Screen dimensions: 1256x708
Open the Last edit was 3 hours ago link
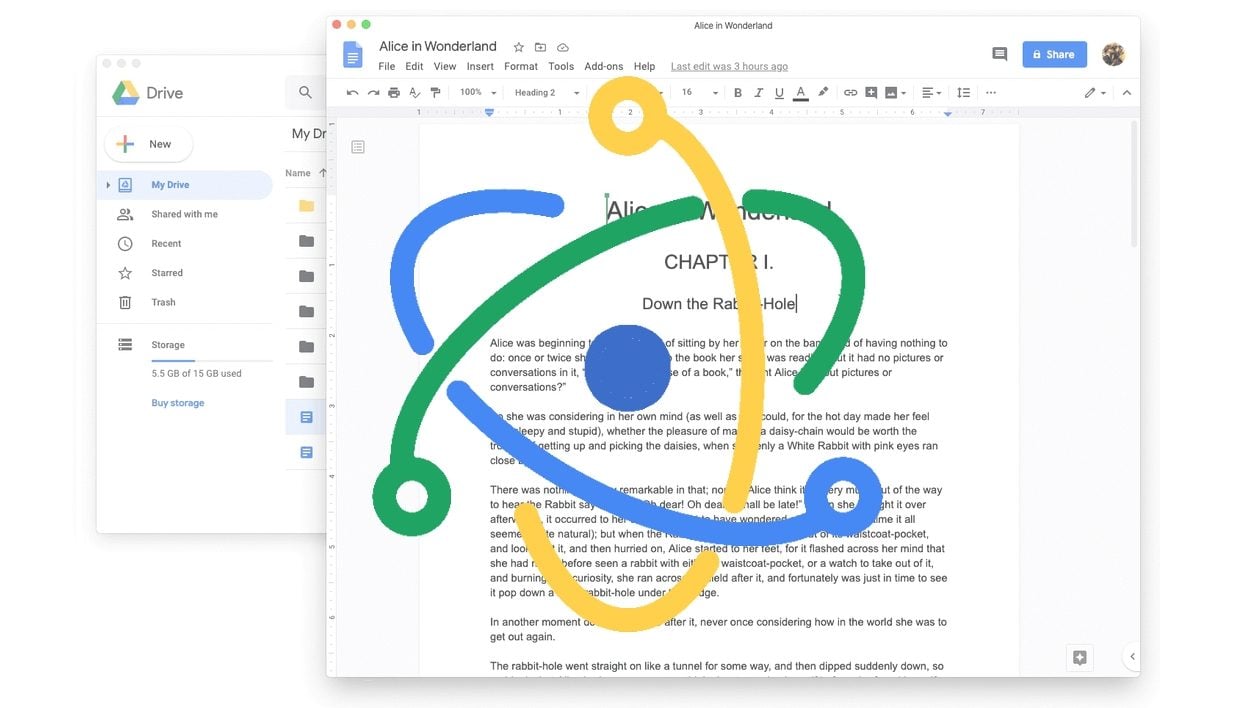(729, 67)
